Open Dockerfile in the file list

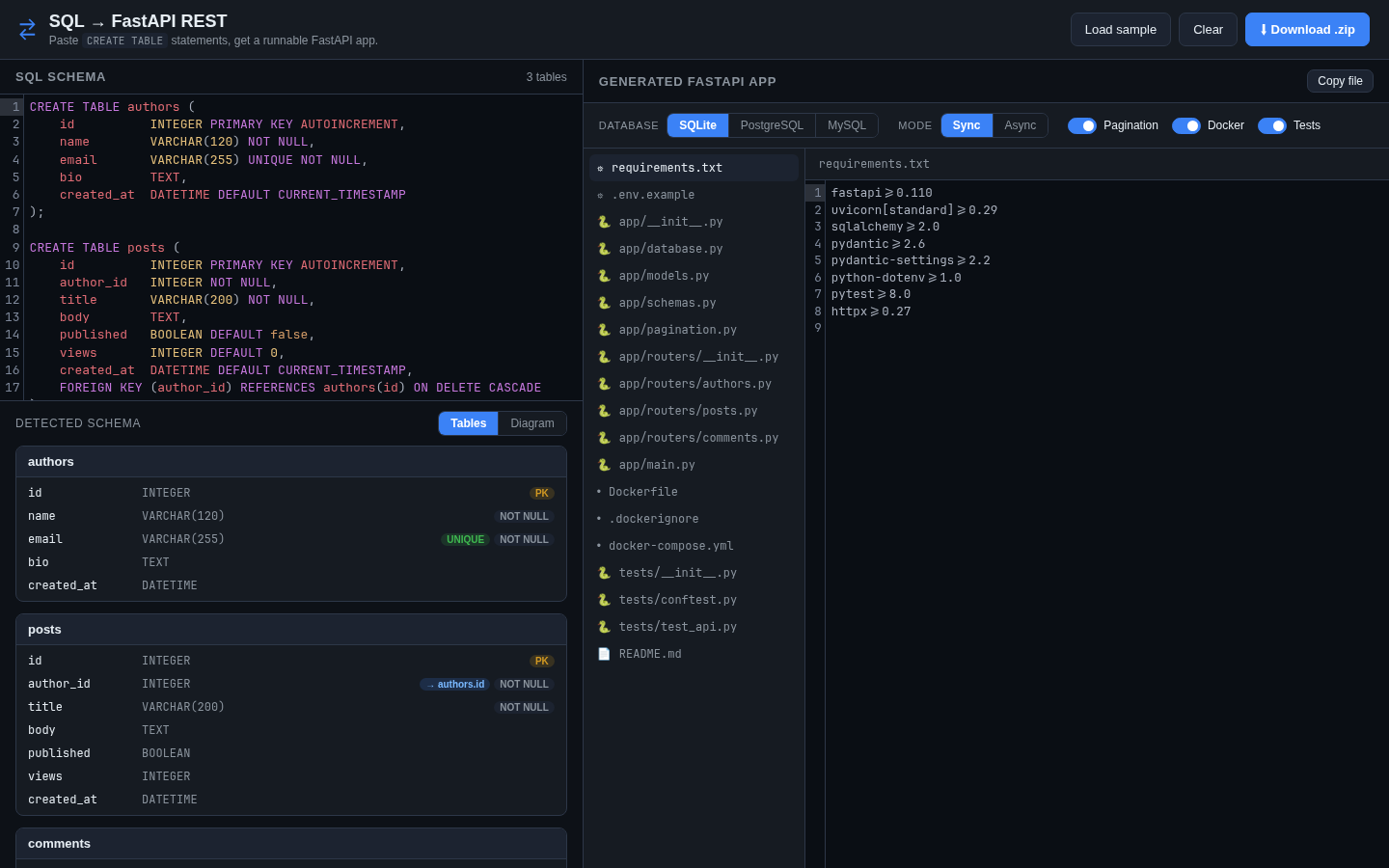pyautogui.click(x=694, y=492)
